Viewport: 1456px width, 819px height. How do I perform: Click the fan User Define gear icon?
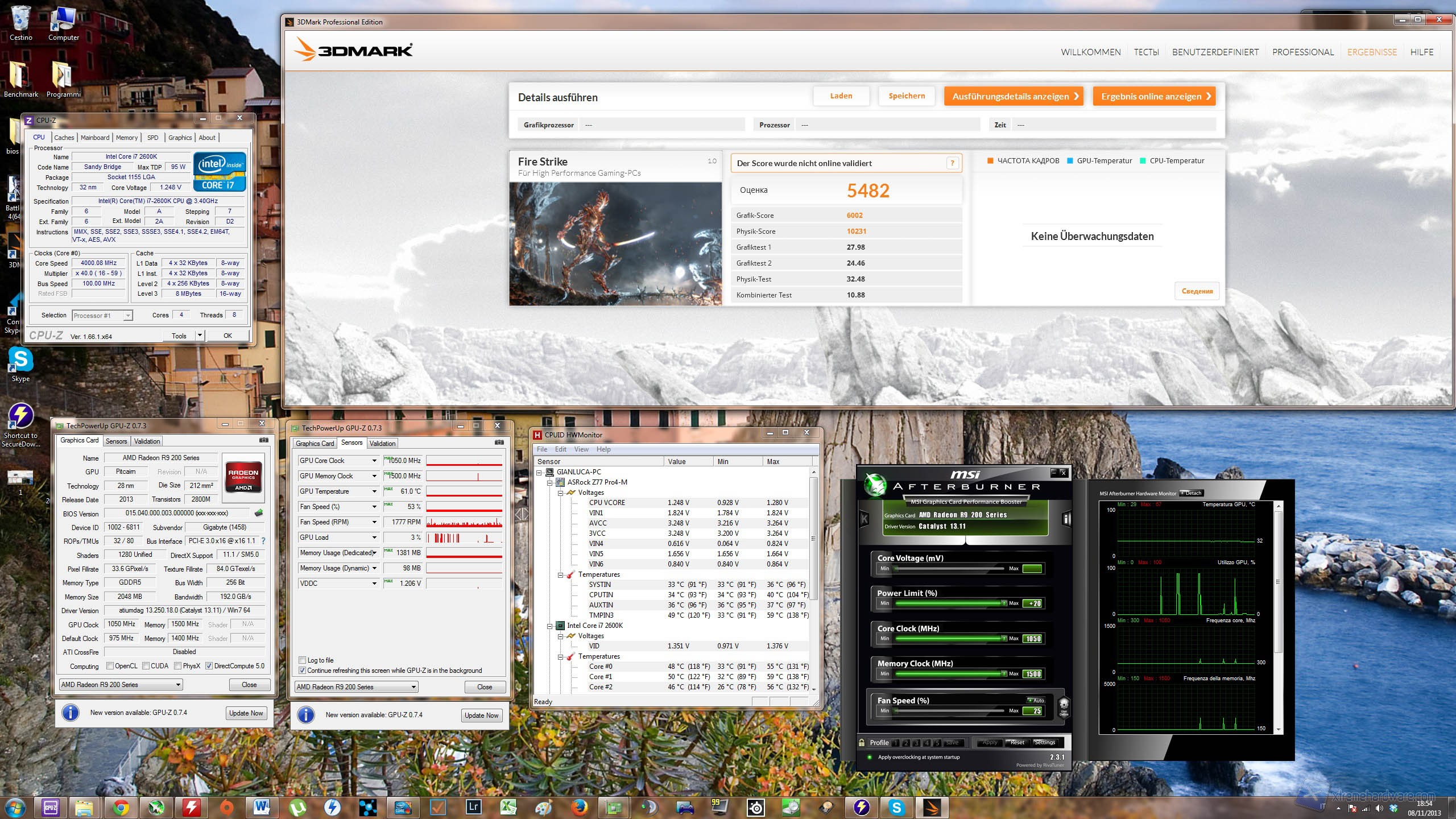(1064, 707)
